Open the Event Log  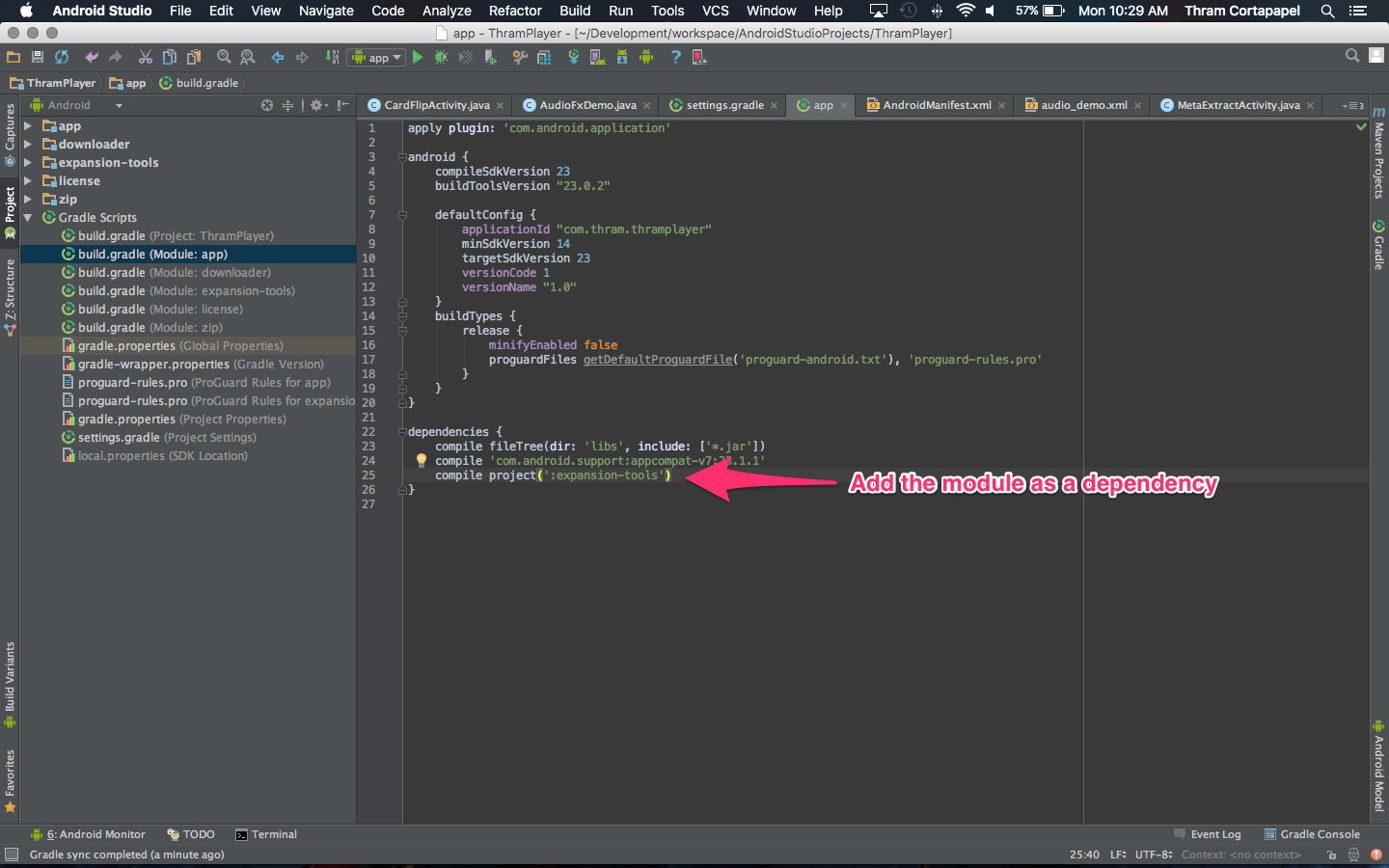[1208, 834]
